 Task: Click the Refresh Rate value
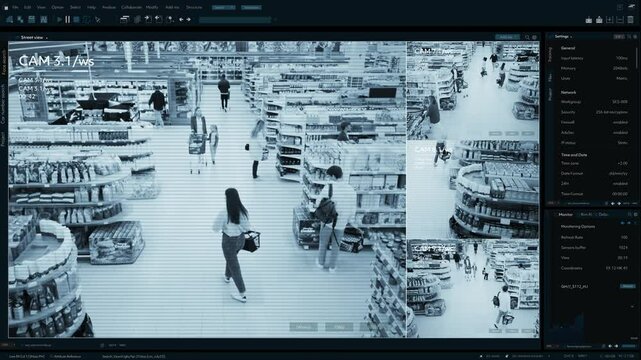click(x=624, y=237)
